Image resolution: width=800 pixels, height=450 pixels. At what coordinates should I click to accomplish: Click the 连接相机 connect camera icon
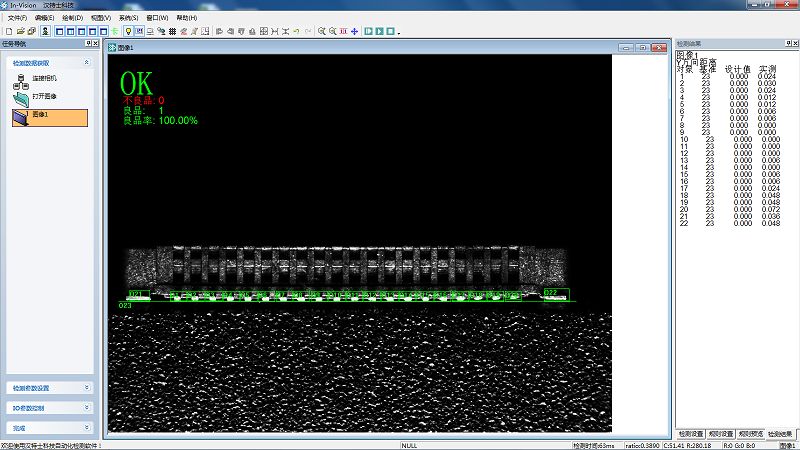pos(21,80)
